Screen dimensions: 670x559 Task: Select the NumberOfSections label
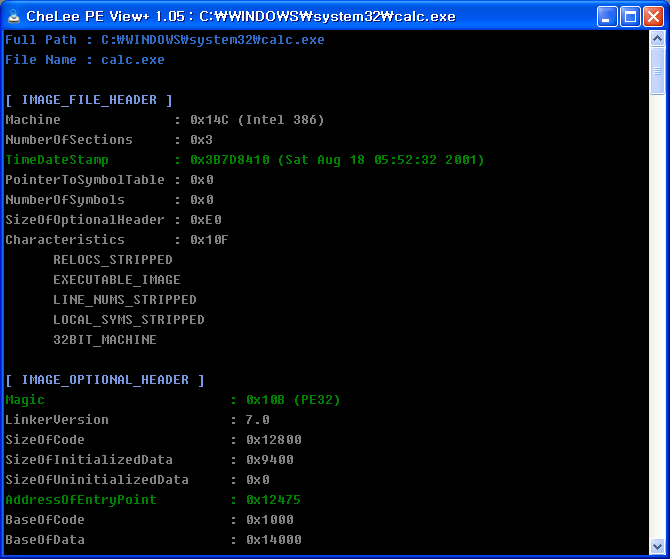click(x=69, y=140)
